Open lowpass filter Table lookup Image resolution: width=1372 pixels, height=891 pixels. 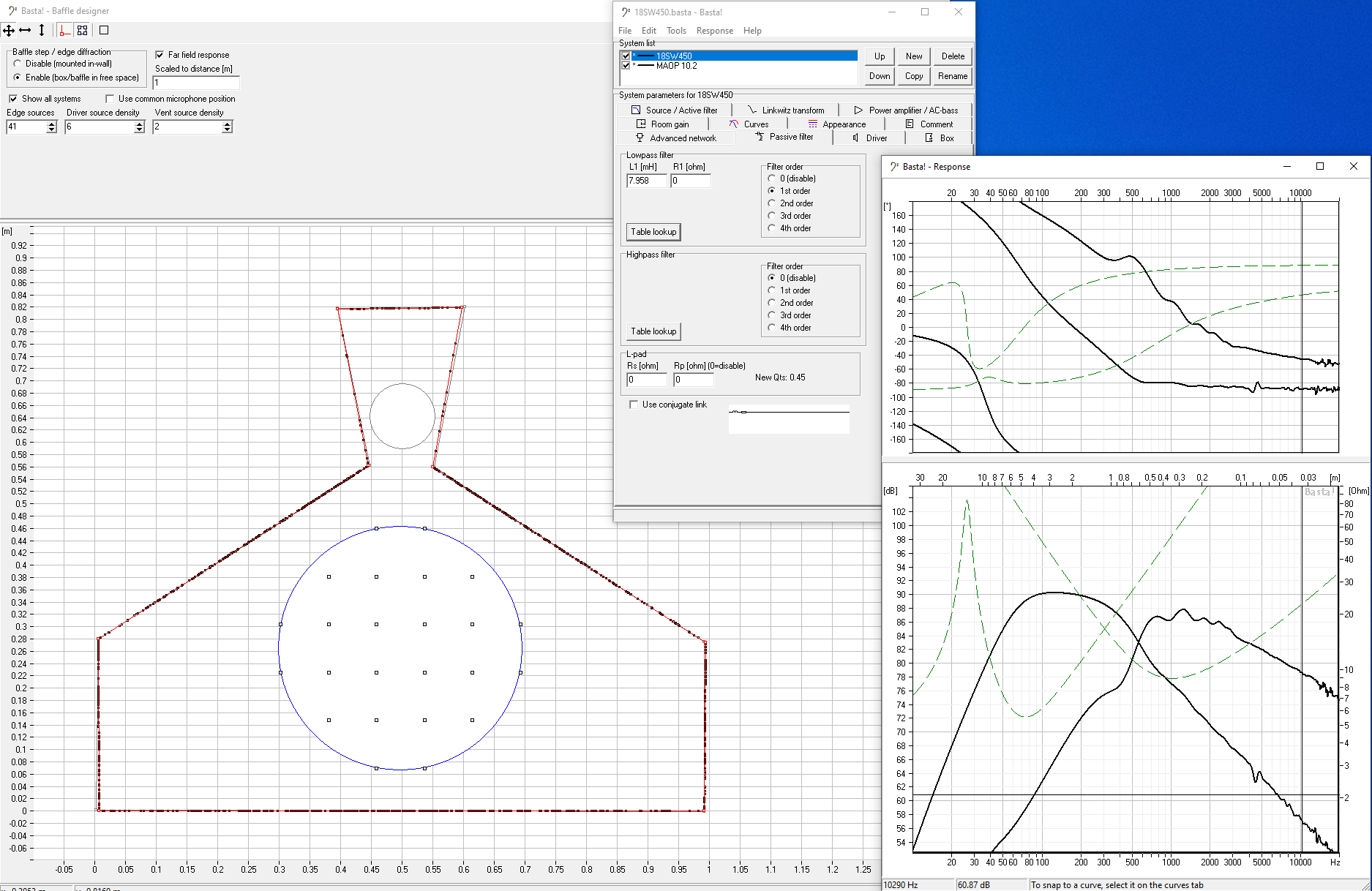[653, 232]
